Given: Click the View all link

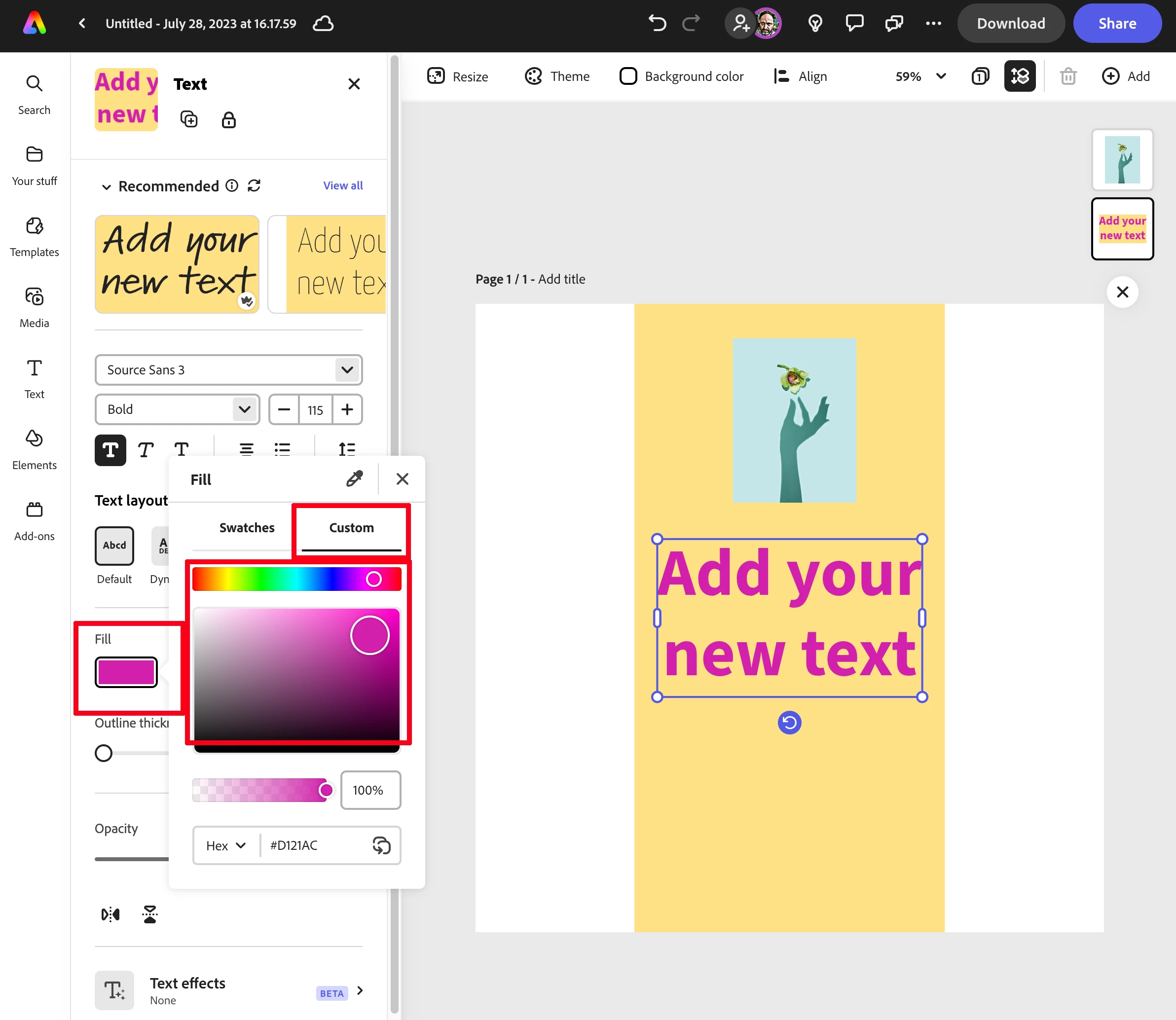Looking at the screenshot, I should coord(343,185).
